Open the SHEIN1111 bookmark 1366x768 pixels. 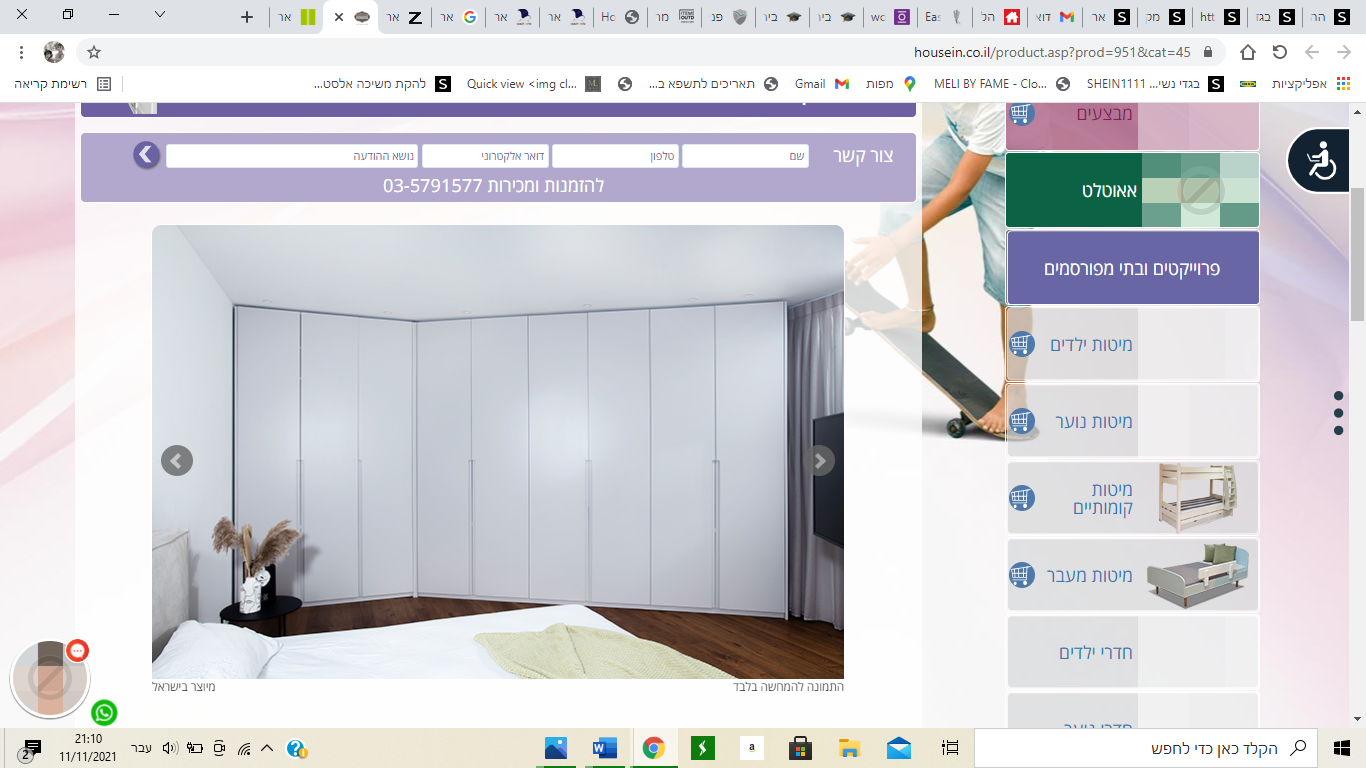point(1154,84)
